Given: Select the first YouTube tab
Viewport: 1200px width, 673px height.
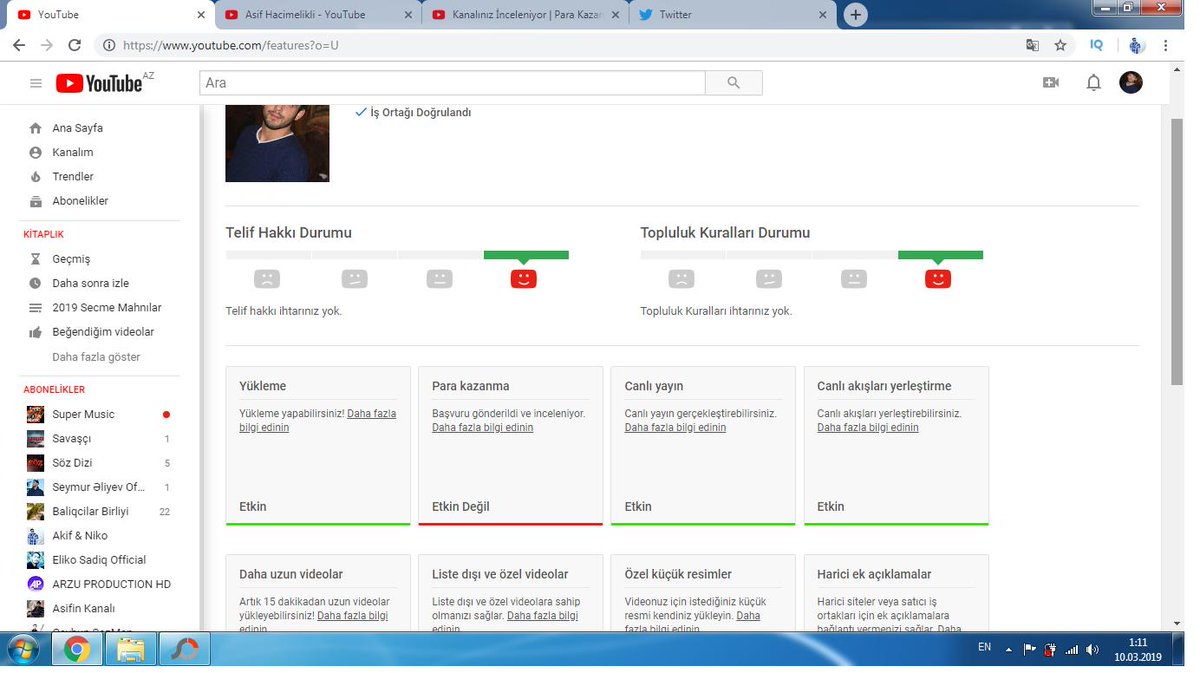Looking at the screenshot, I should click(108, 15).
